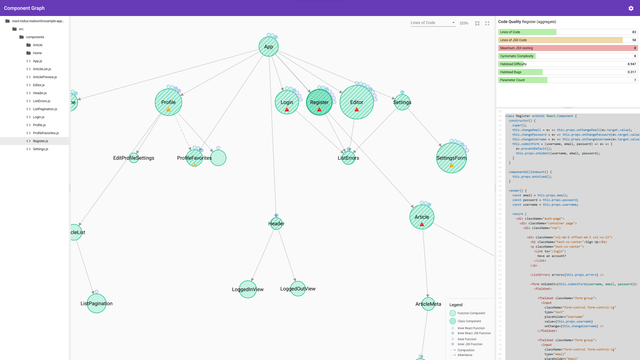Screen dimensions: 640x360
Task: Select the Article component node
Action: pyautogui.click(x=422, y=217)
